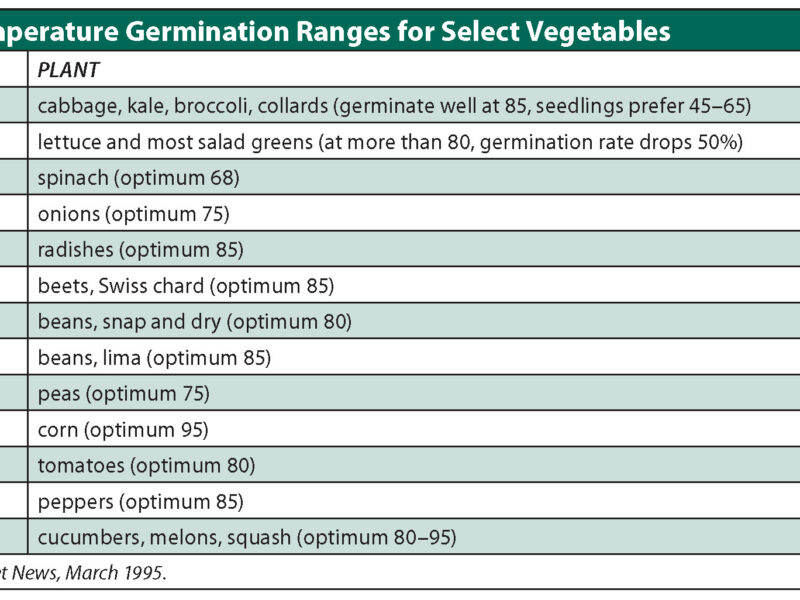Click the corn (optimum 95) row

[x=123, y=429]
